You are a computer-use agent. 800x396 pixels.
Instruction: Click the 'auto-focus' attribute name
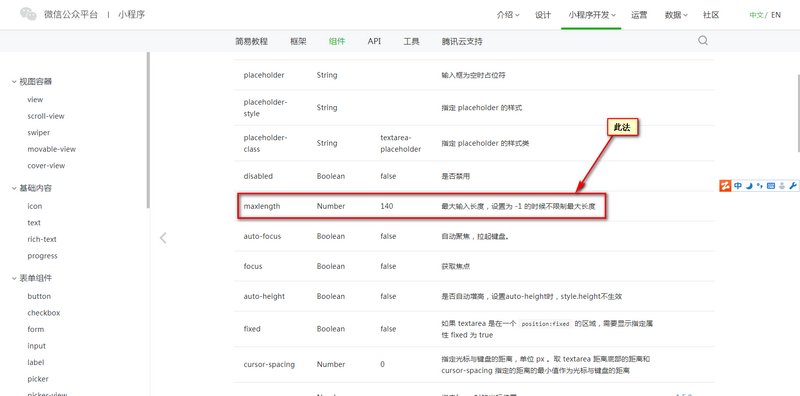262,236
